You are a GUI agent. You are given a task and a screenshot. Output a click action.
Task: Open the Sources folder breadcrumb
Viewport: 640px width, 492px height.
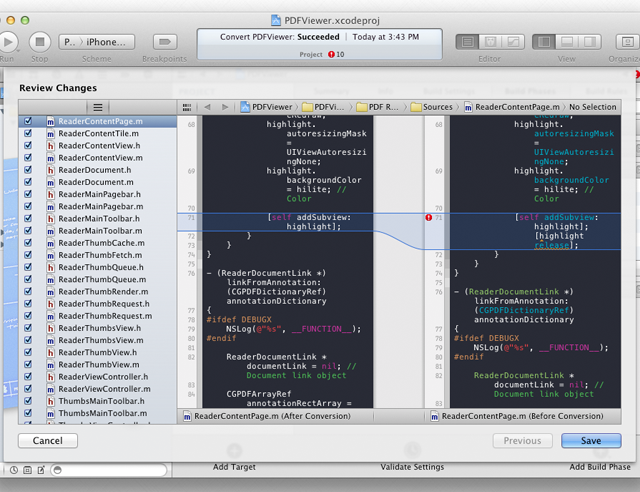[432, 107]
